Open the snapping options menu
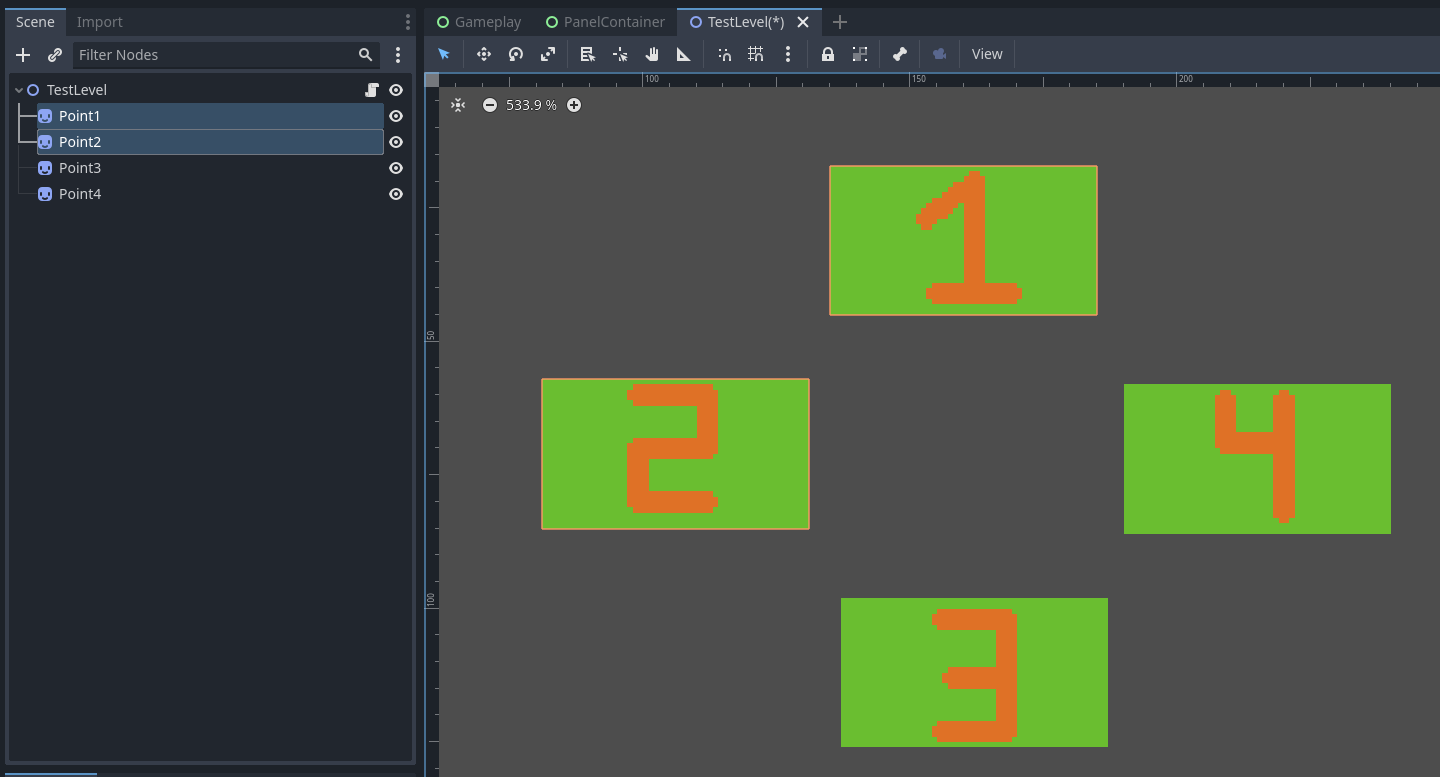The image size is (1440, 777). click(x=788, y=54)
